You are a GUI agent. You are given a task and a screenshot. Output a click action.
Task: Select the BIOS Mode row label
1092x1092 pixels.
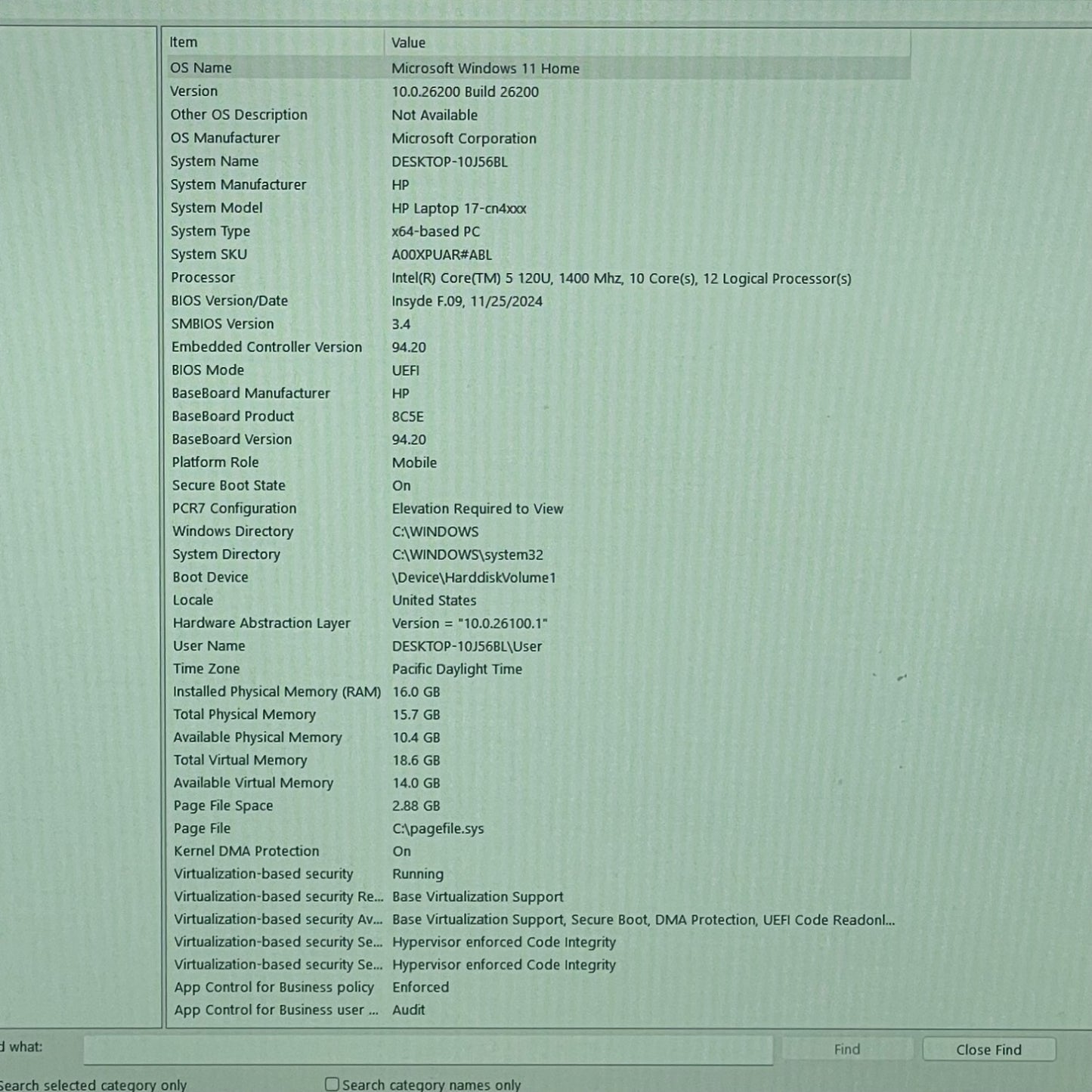point(208,370)
